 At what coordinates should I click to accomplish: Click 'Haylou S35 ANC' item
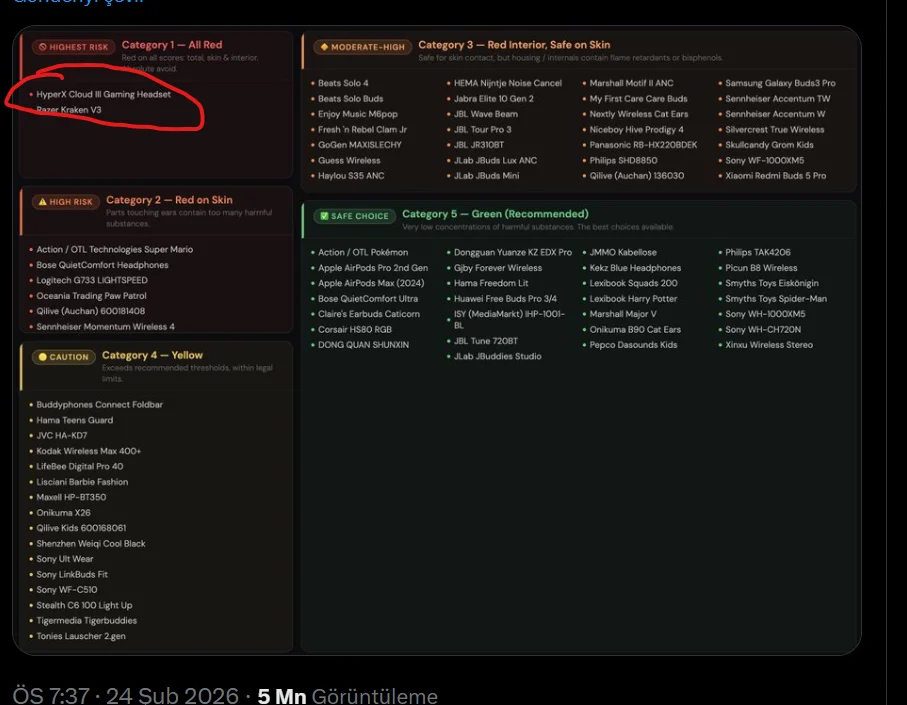click(x=351, y=176)
